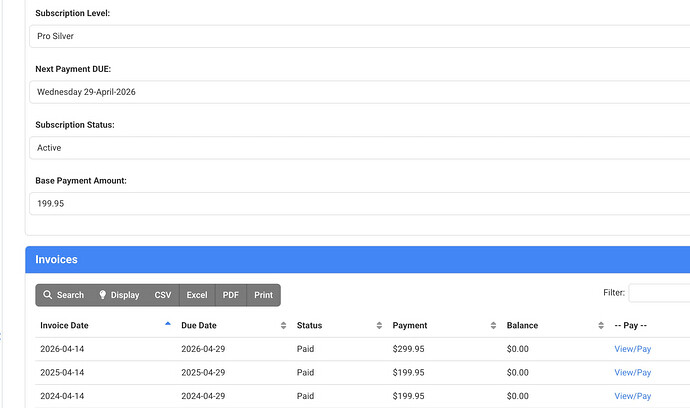Image resolution: width=690 pixels, height=408 pixels.
Task: Click Paid status in 2025-04-14 row
Action: pos(305,373)
